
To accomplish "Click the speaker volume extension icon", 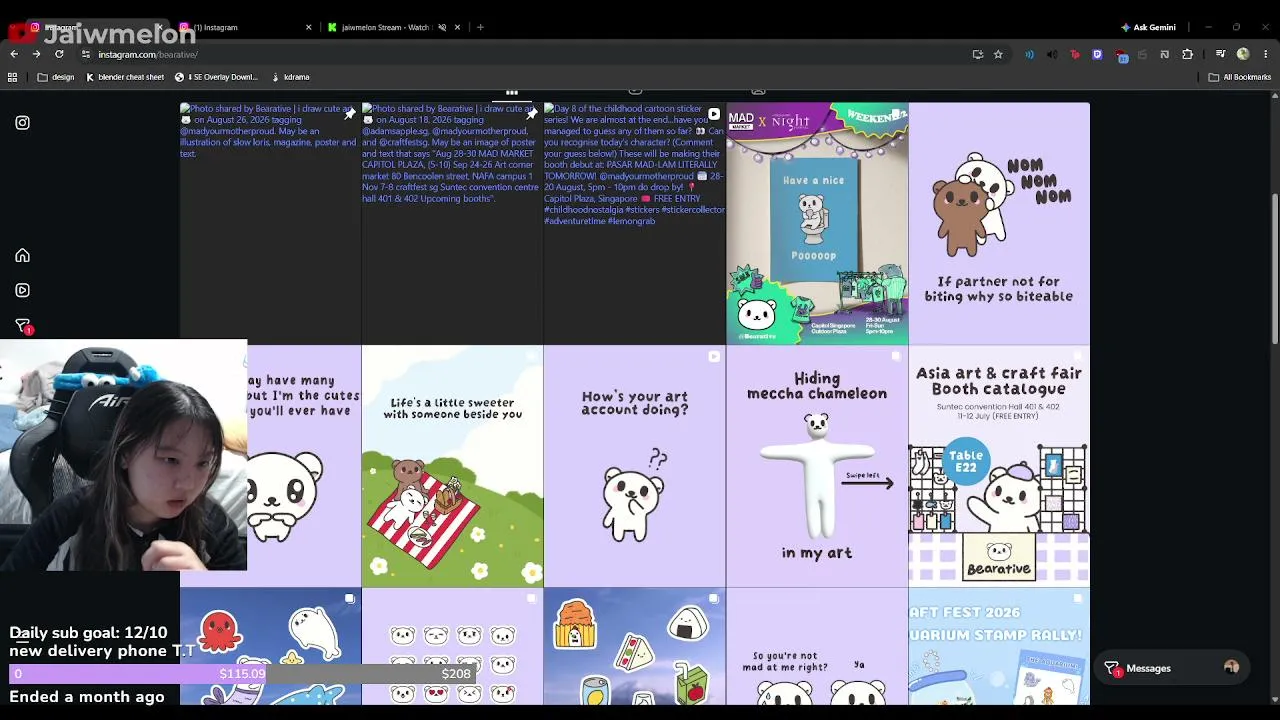I will coord(1052,54).
